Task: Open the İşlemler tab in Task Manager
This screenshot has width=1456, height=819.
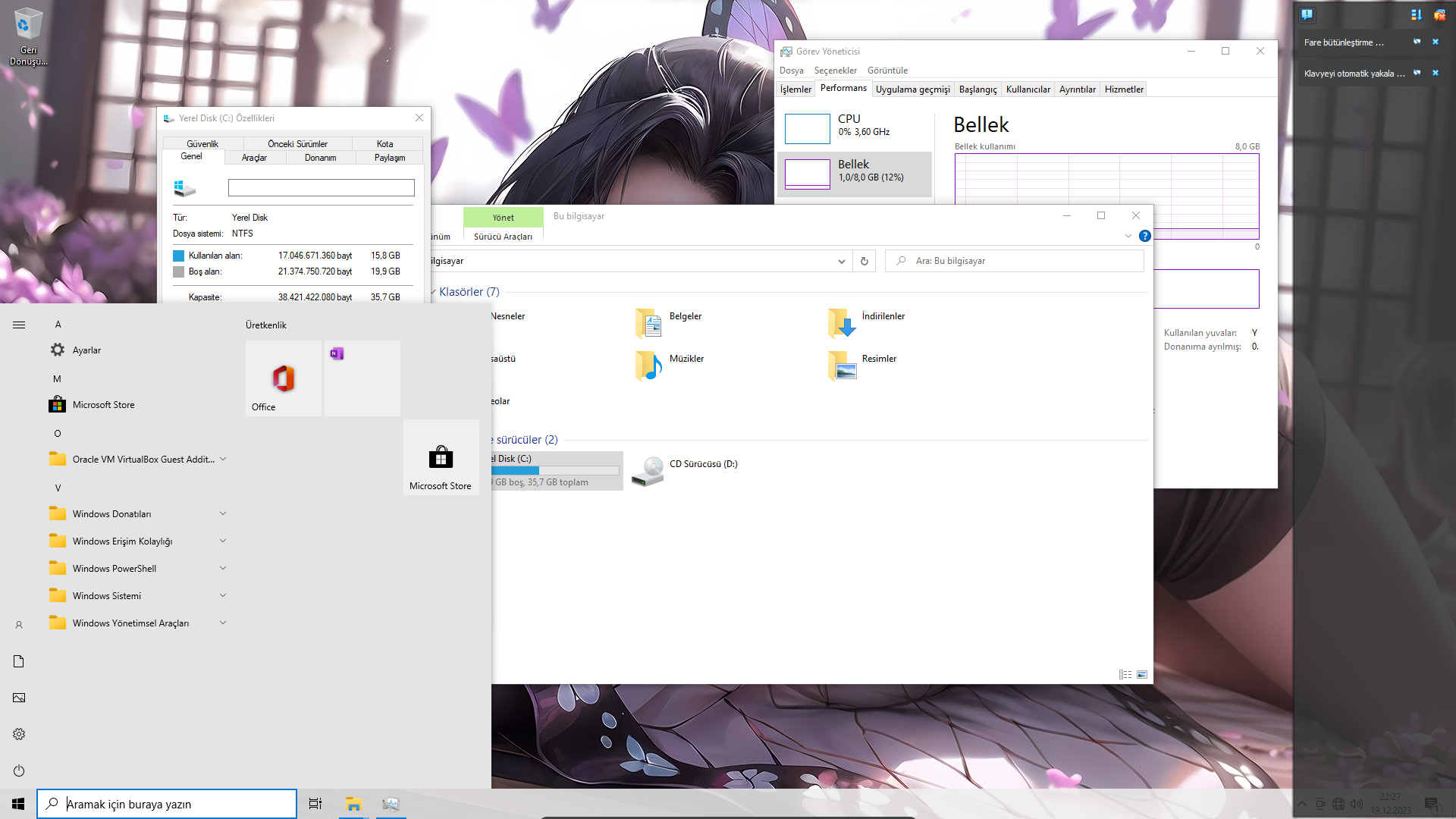Action: [x=795, y=89]
